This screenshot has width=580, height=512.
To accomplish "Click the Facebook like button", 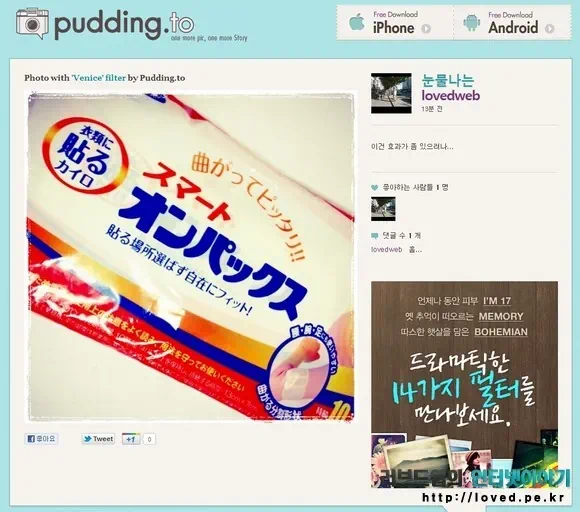I will tap(41, 439).
